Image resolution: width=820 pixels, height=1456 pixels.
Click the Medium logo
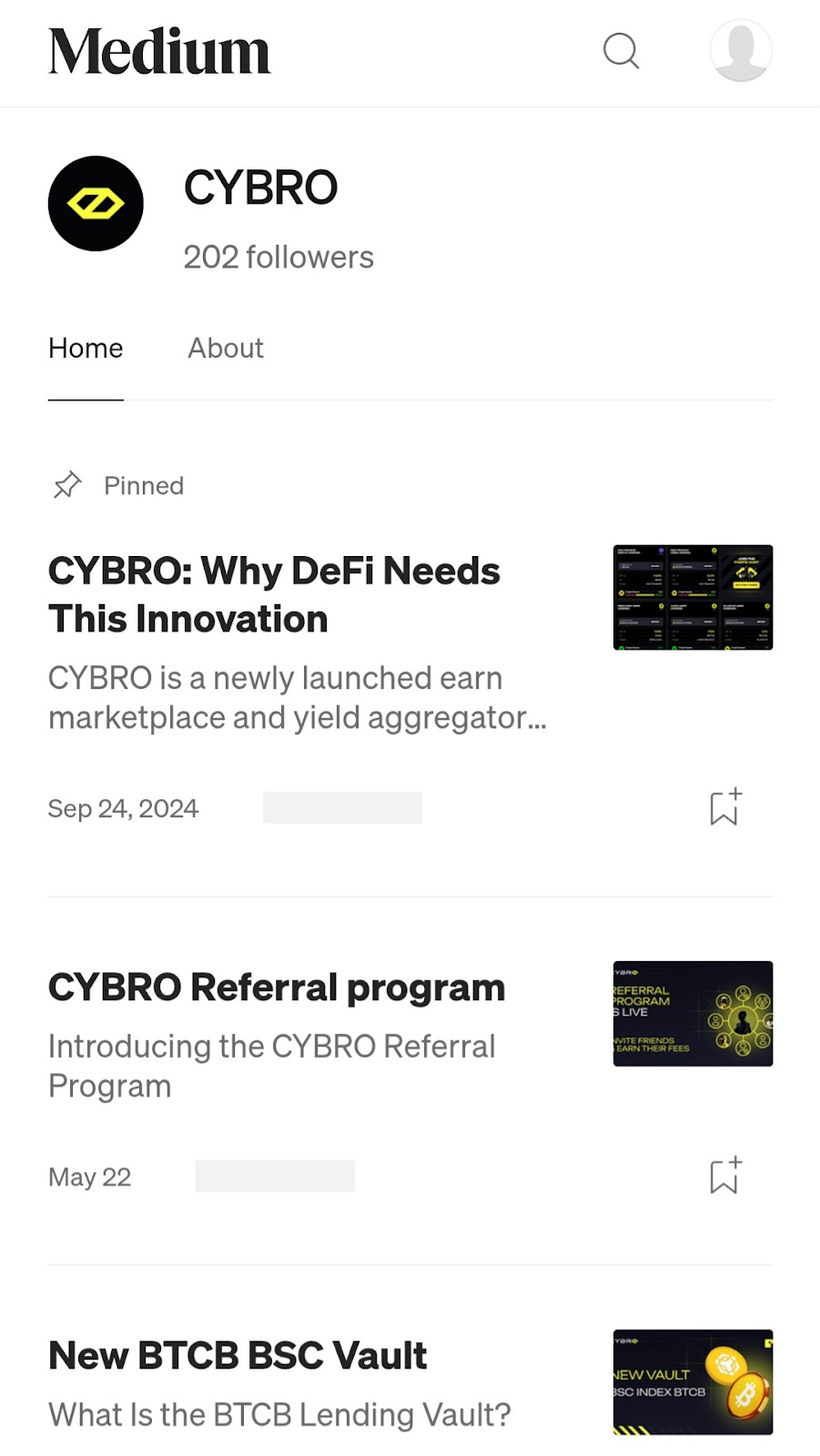[x=159, y=51]
